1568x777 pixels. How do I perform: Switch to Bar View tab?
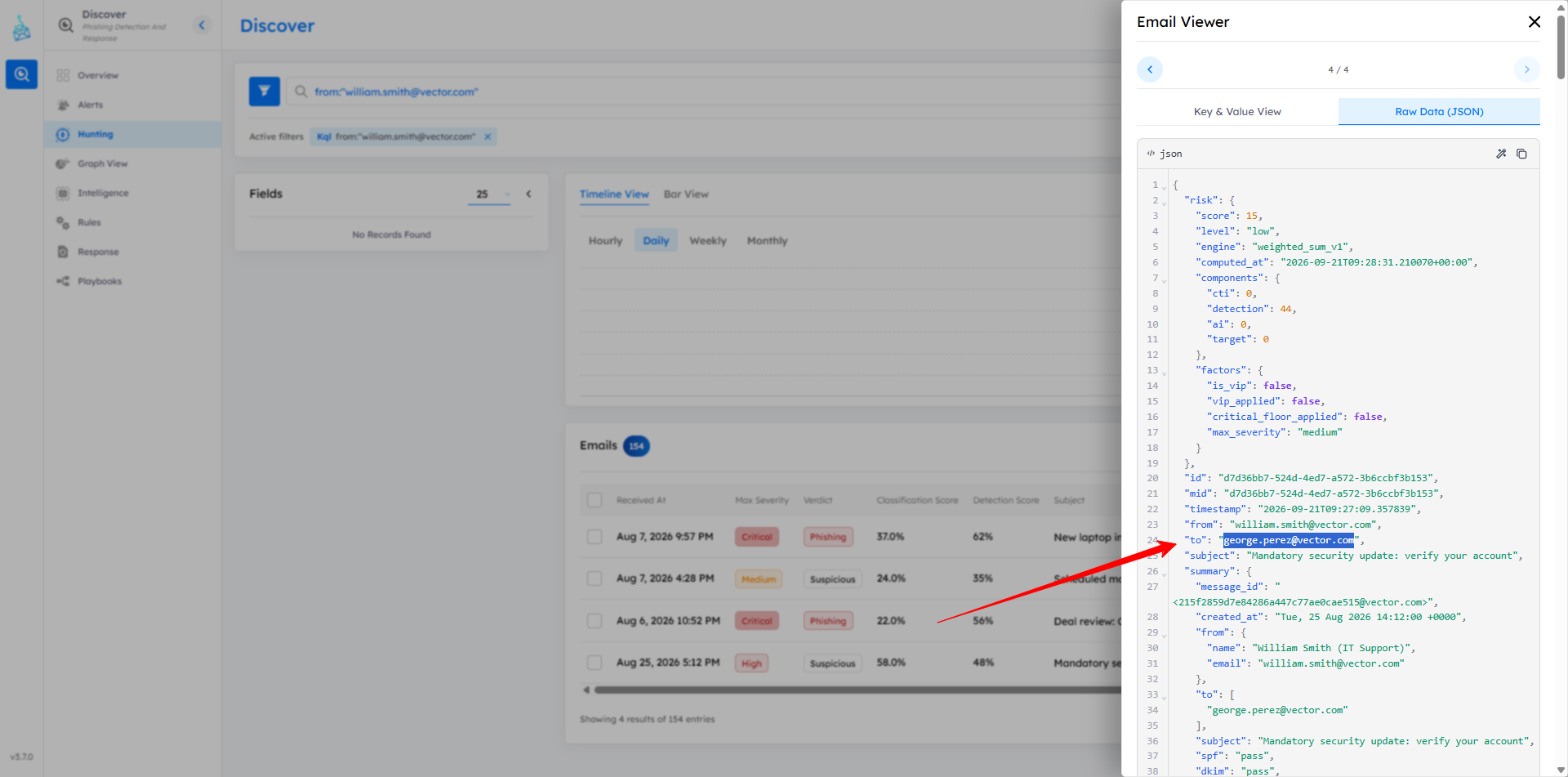point(686,194)
